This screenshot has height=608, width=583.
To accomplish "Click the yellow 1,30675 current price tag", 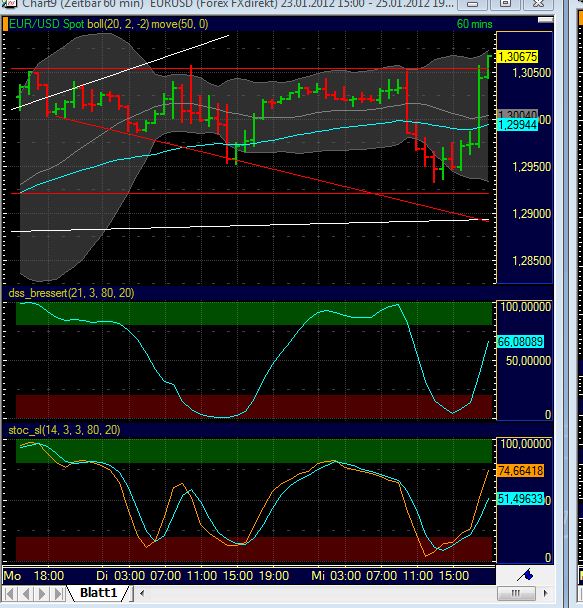I will (x=518, y=57).
